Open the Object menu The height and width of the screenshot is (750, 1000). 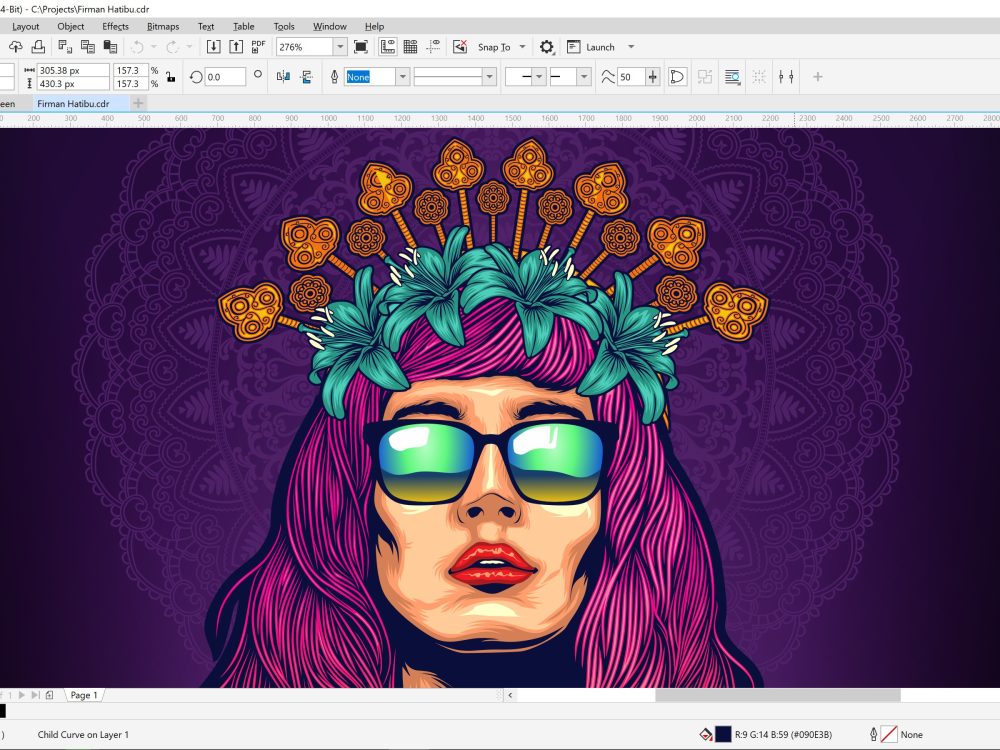tap(71, 26)
